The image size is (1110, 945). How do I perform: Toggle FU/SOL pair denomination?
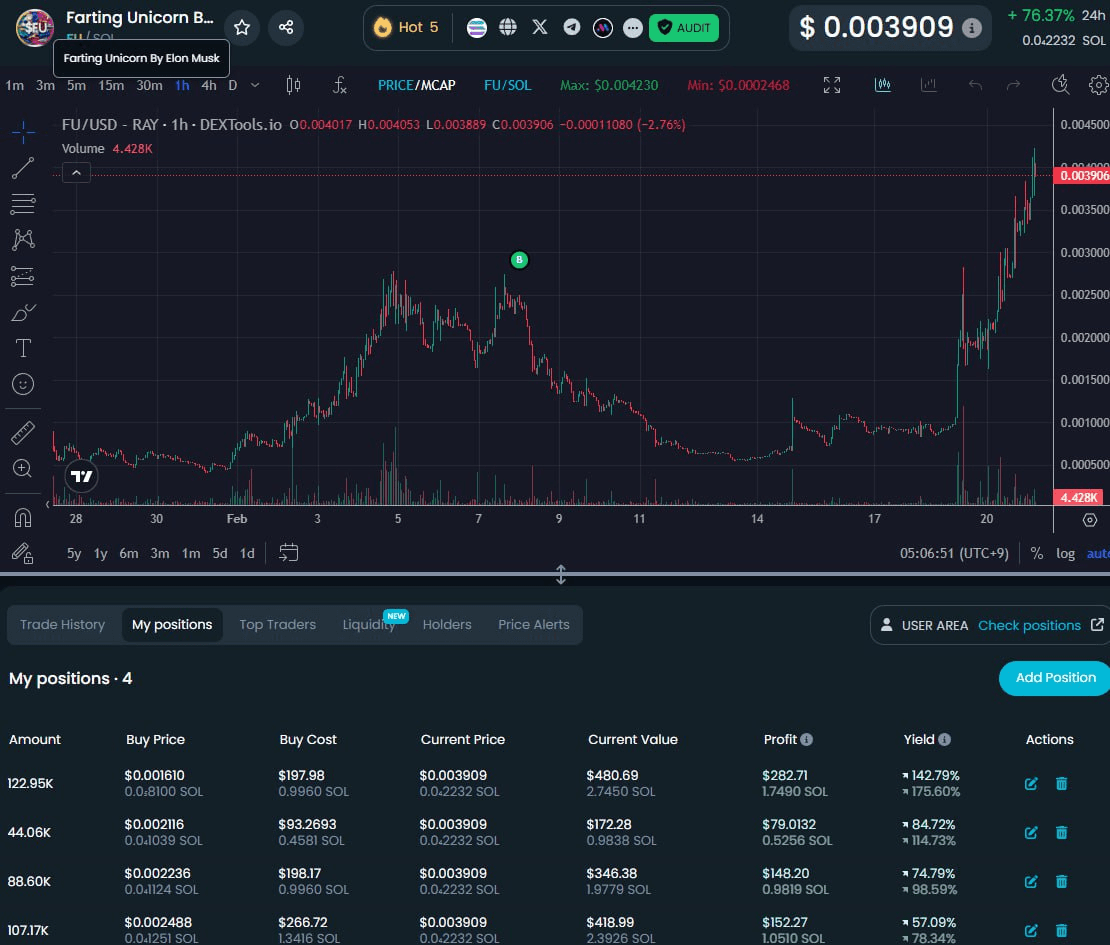(x=508, y=86)
